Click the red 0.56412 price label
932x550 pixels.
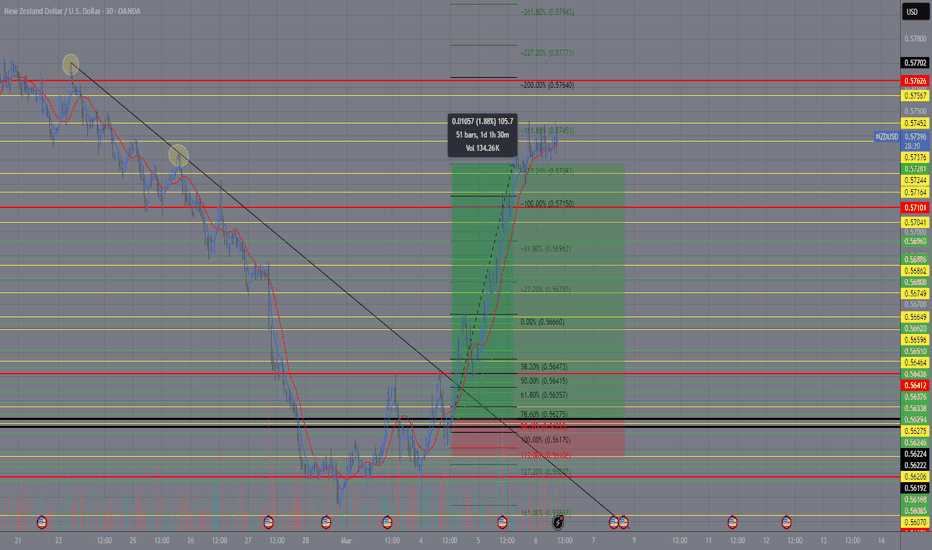[x=915, y=386]
